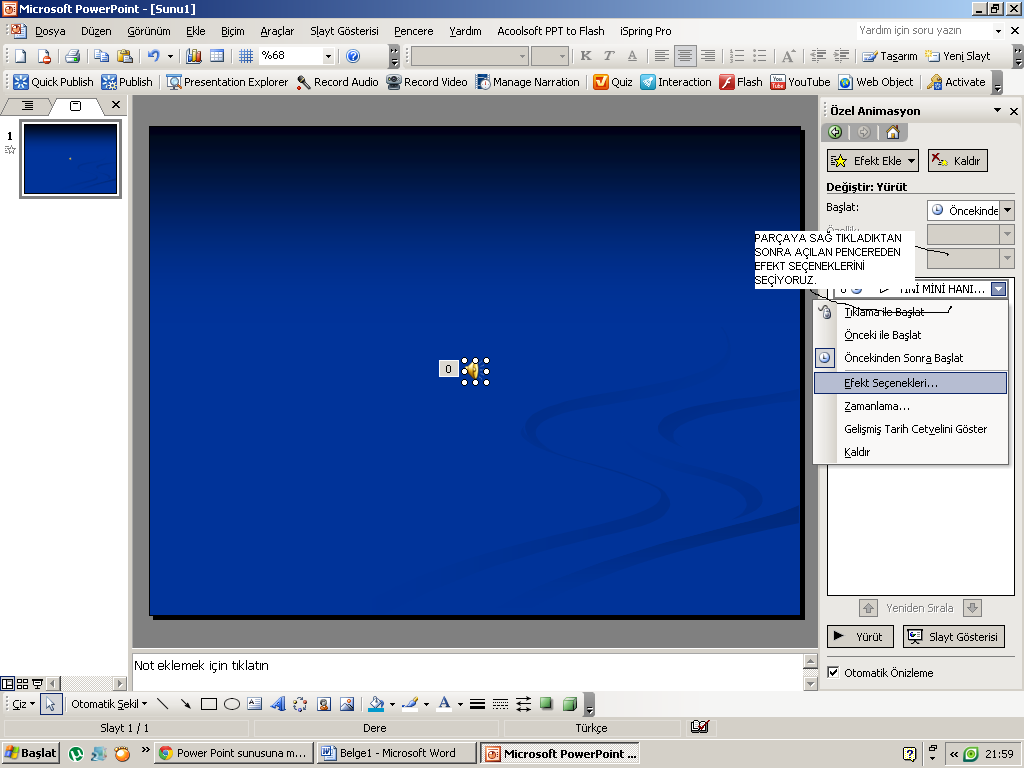Image resolution: width=1024 pixels, height=768 pixels.
Task: Click the sound speaker icon on slide
Action: point(471,370)
